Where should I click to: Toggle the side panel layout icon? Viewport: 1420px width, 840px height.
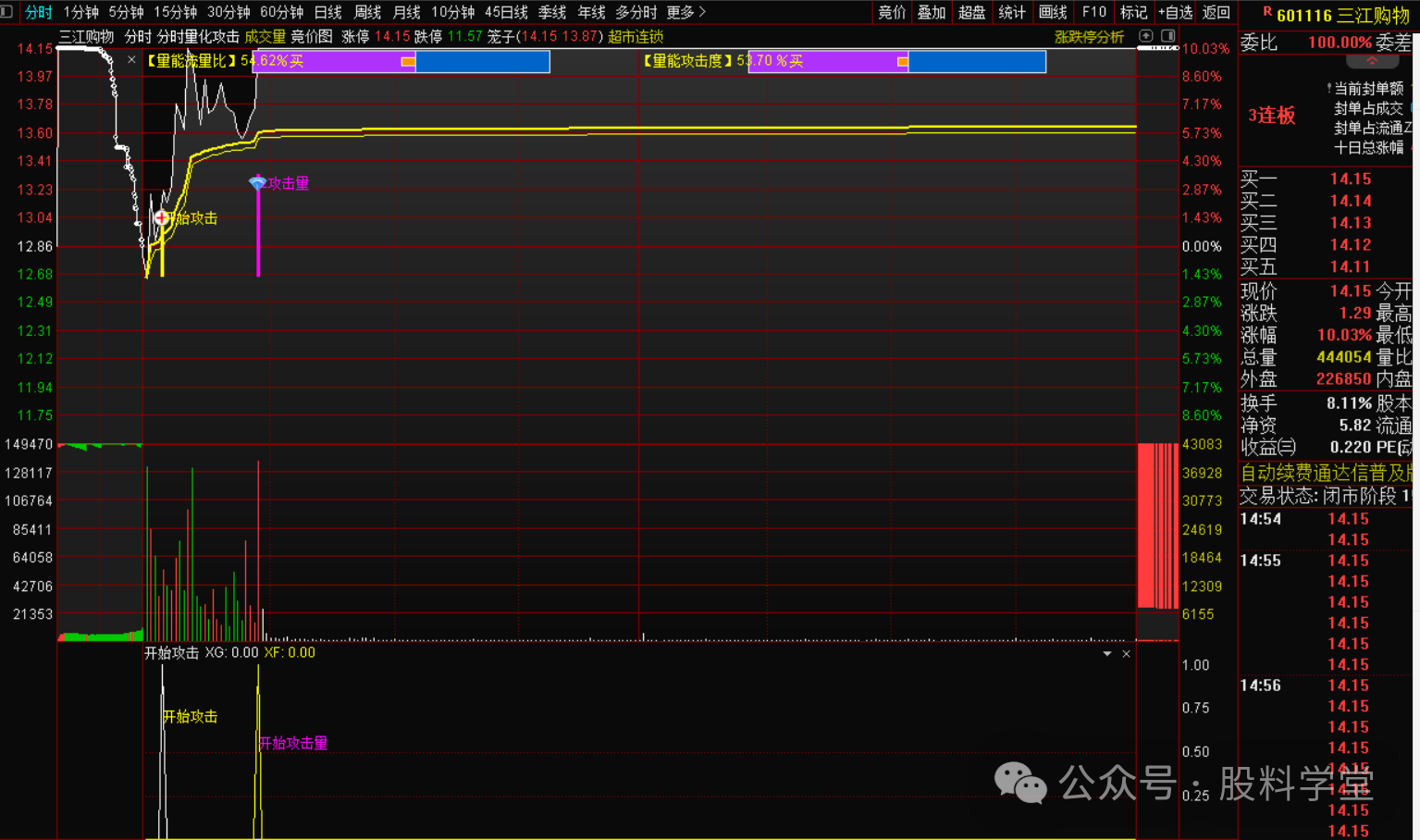point(1168,36)
